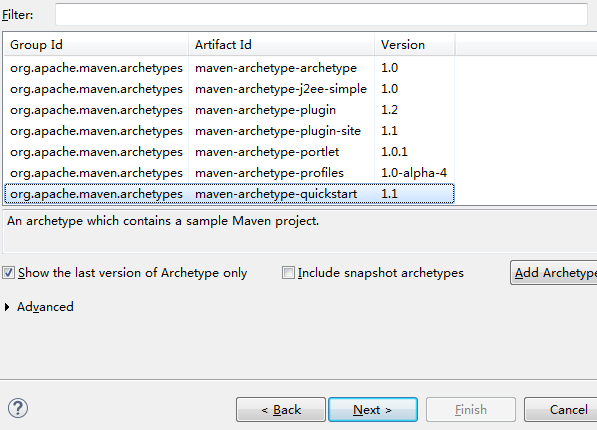
Task: Go to the previous step with the Back button
Action: pos(281,410)
